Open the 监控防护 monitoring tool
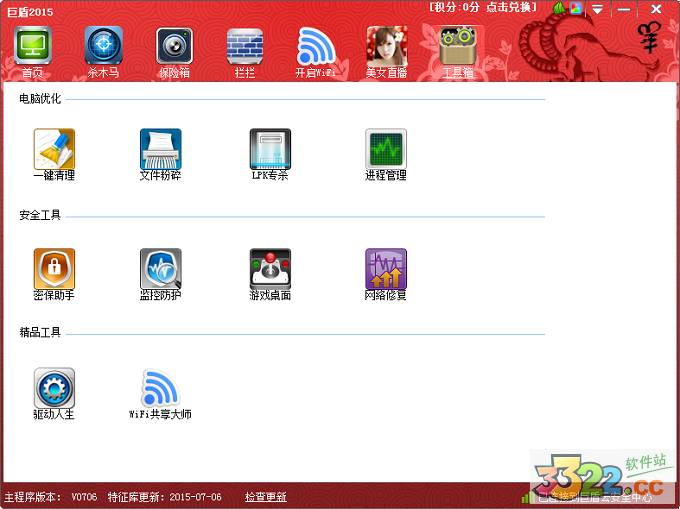 click(x=160, y=274)
